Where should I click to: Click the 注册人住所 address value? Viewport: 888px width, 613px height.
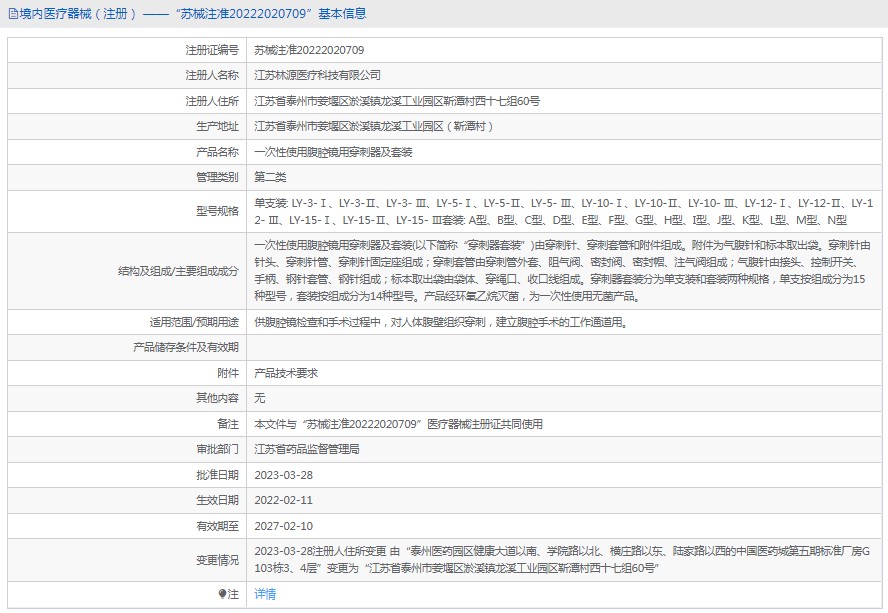point(397,101)
